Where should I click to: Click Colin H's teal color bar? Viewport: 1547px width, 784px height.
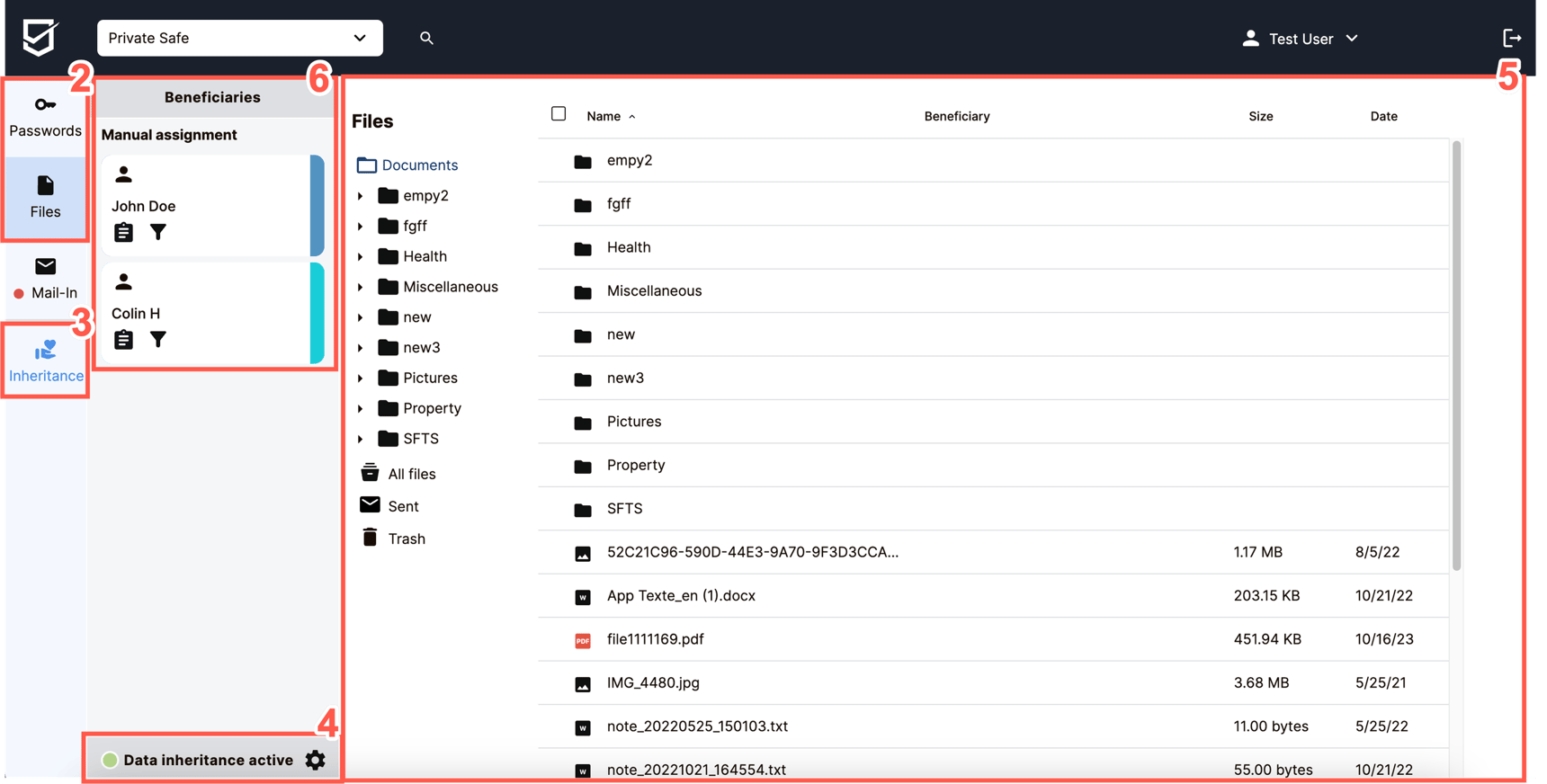coord(317,313)
